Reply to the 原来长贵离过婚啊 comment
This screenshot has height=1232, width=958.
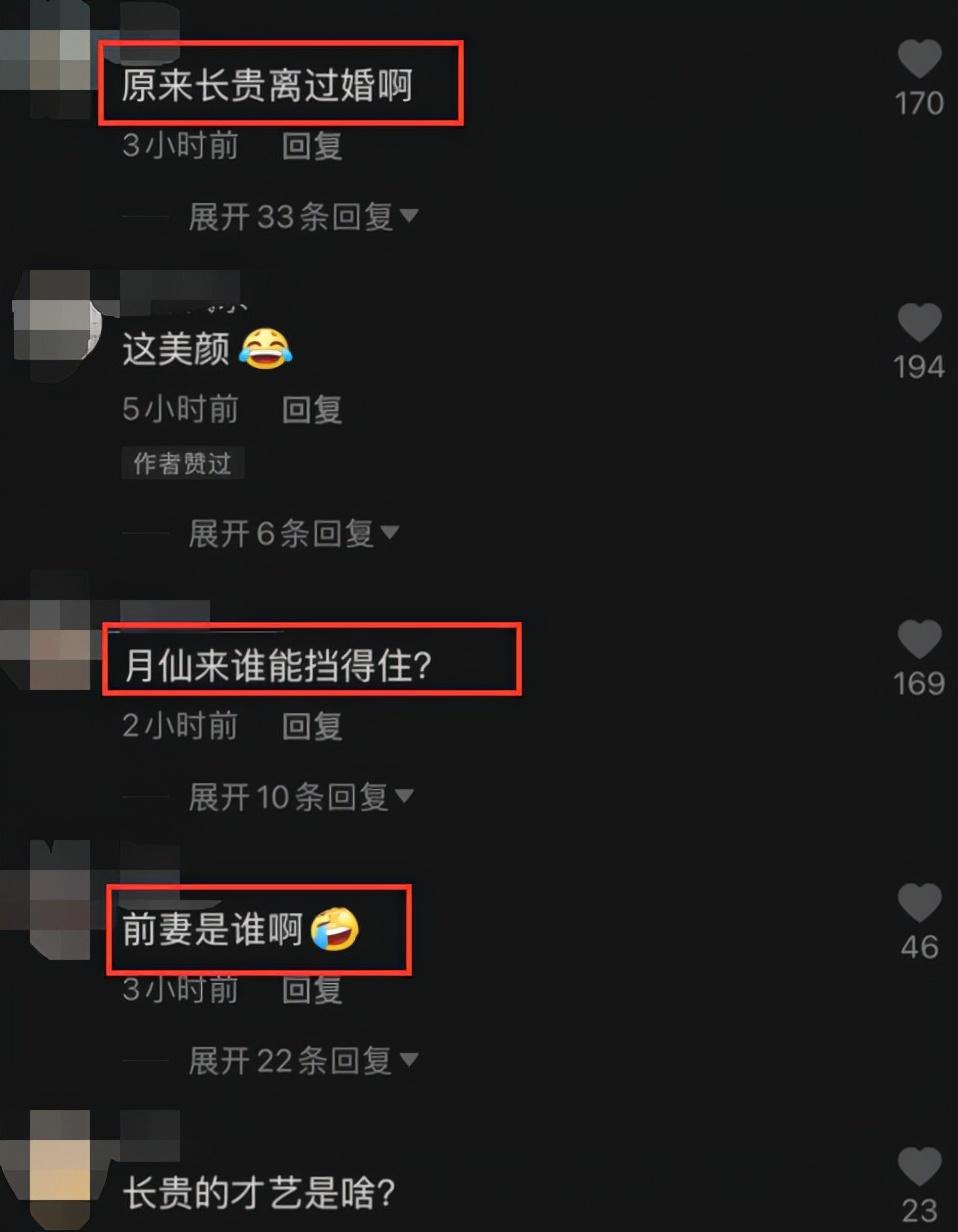(312, 146)
